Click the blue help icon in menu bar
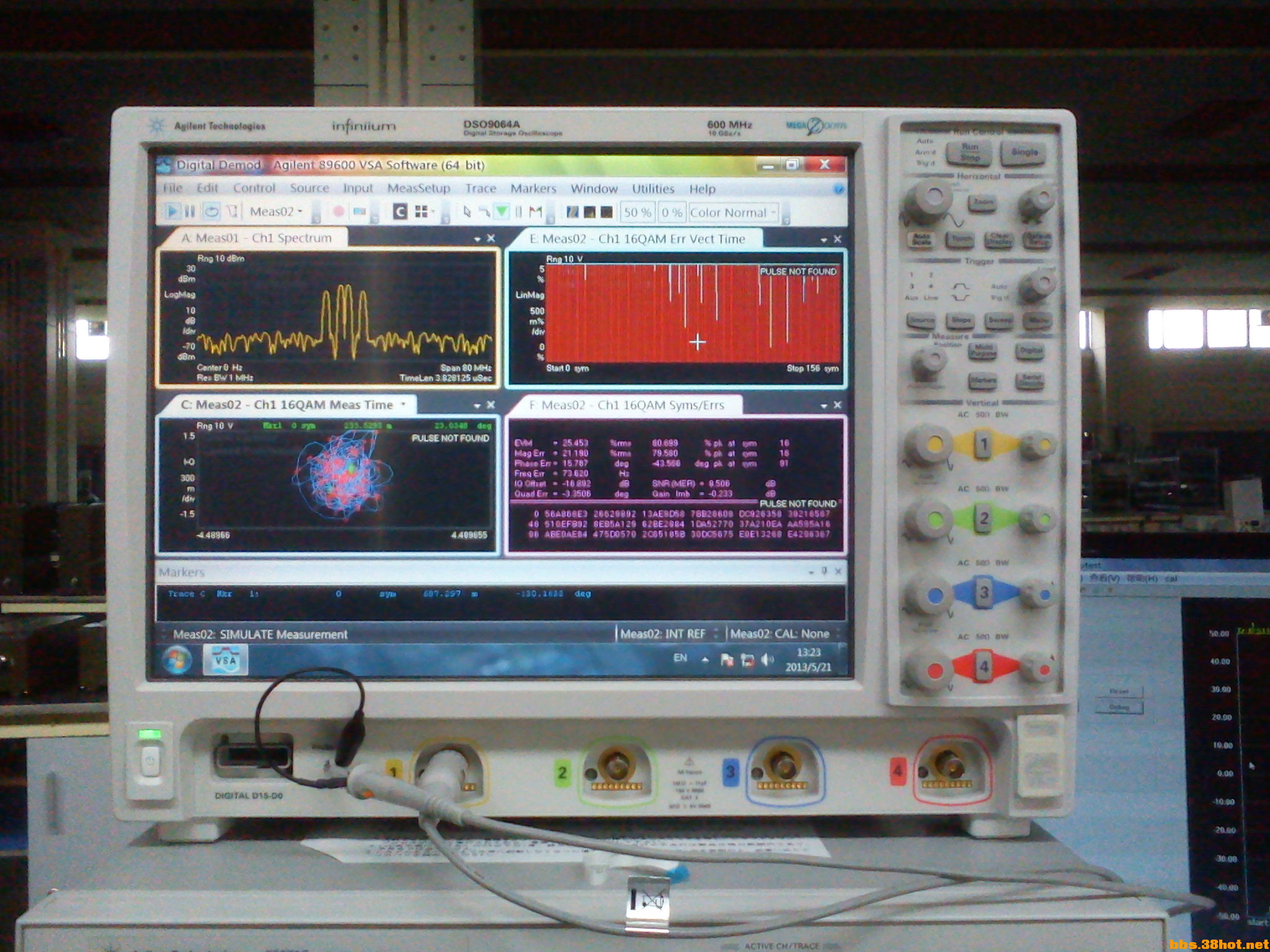This screenshot has width=1270, height=952. [x=838, y=189]
